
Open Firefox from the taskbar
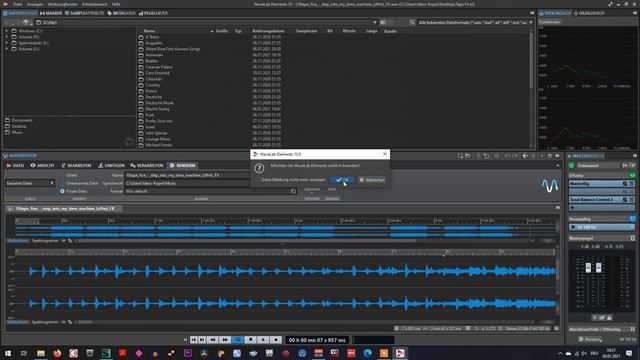coord(57,353)
